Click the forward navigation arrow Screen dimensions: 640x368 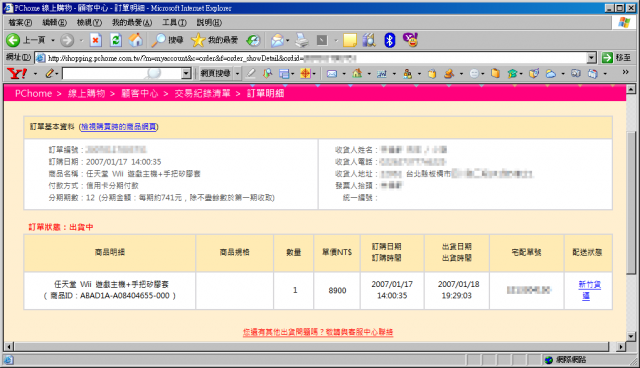[x=67, y=40]
